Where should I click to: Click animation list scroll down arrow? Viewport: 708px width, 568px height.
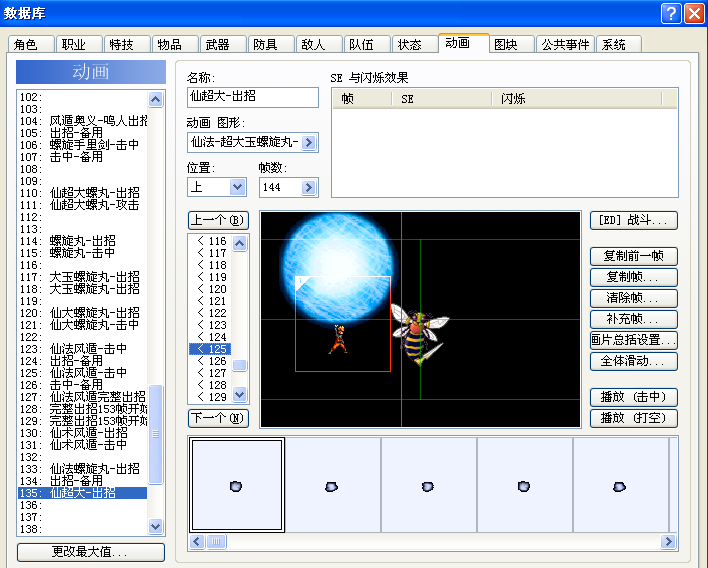(156, 526)
